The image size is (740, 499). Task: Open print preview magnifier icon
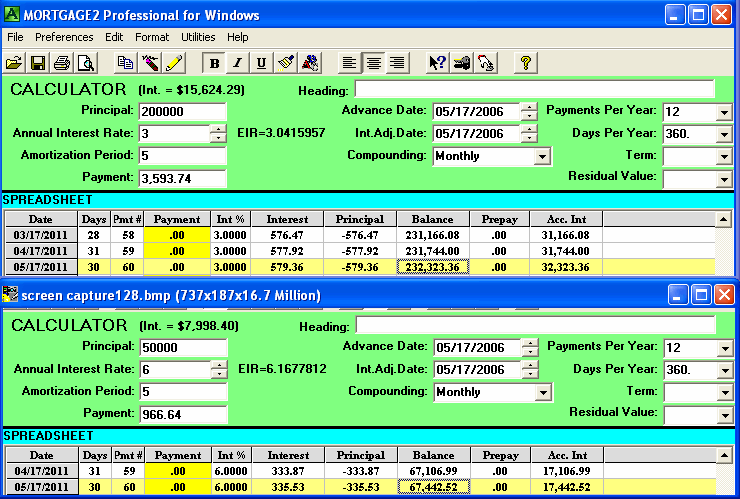(86, 63)
